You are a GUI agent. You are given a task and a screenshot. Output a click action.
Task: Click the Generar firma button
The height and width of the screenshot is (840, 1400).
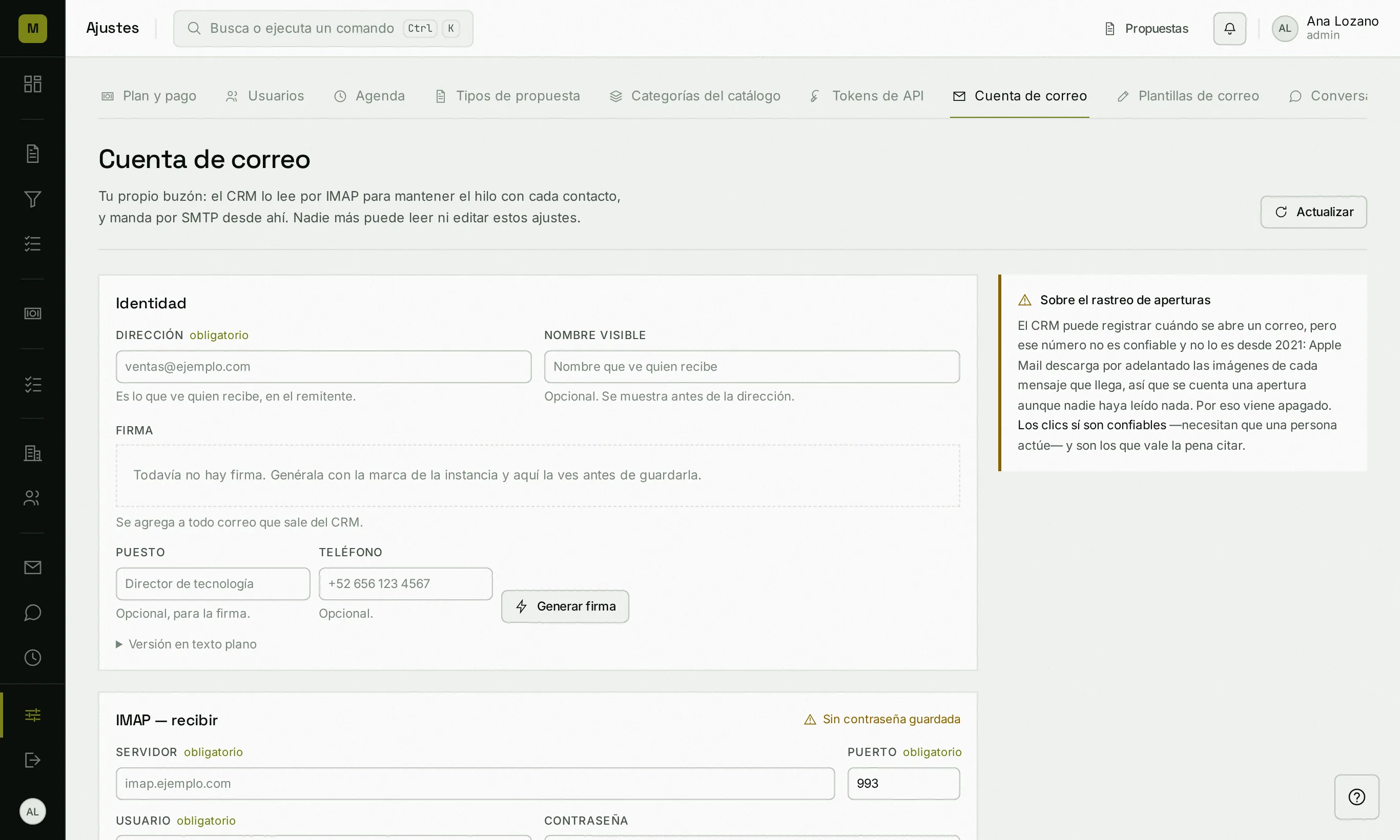pos(565,606)
